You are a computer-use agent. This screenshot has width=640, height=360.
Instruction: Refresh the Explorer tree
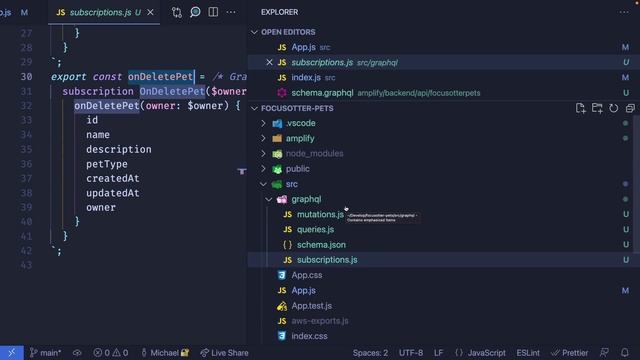tap(613, 108)
